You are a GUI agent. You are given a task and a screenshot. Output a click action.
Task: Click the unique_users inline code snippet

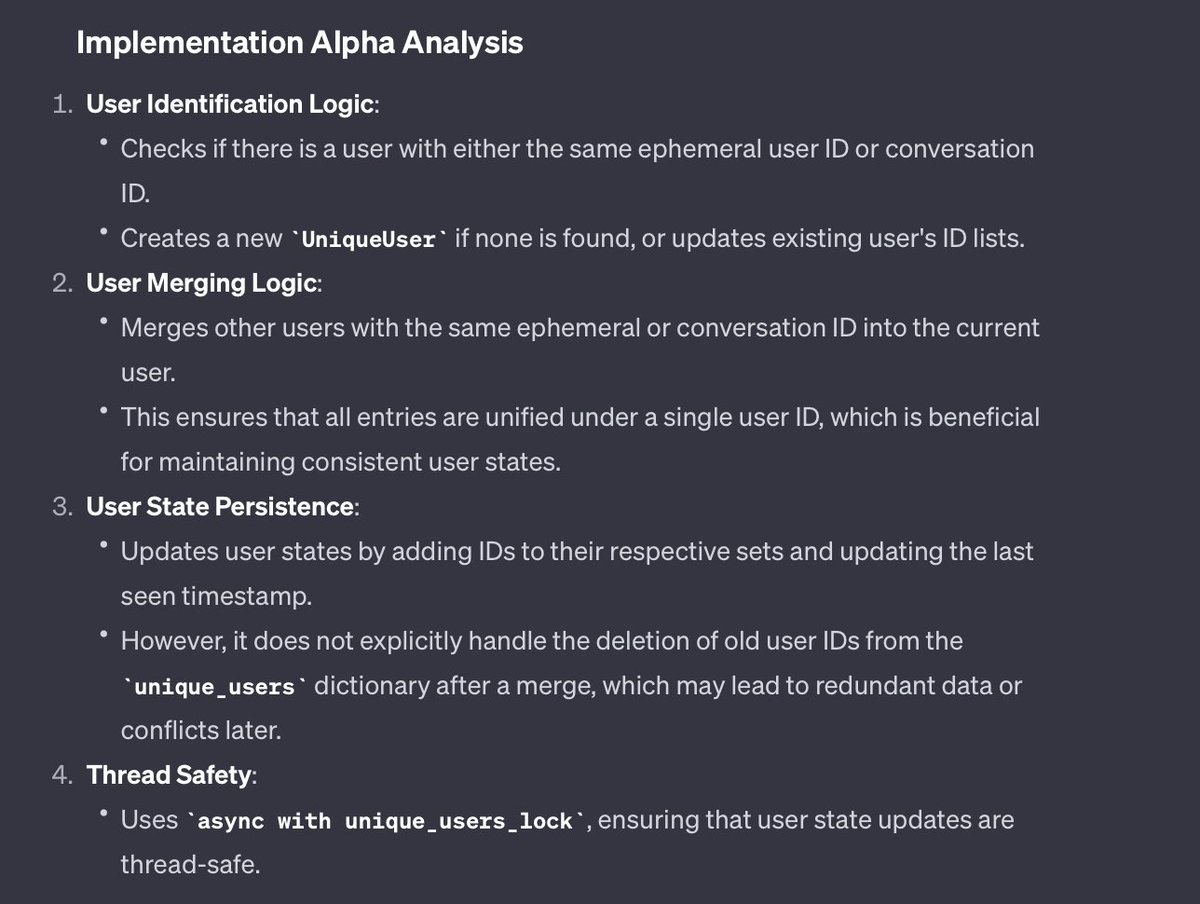tap(214, 688)
